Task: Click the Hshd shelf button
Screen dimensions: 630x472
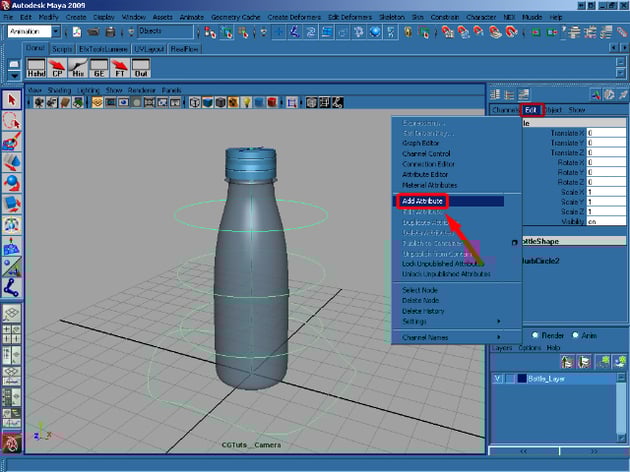Action: (35, 68)
